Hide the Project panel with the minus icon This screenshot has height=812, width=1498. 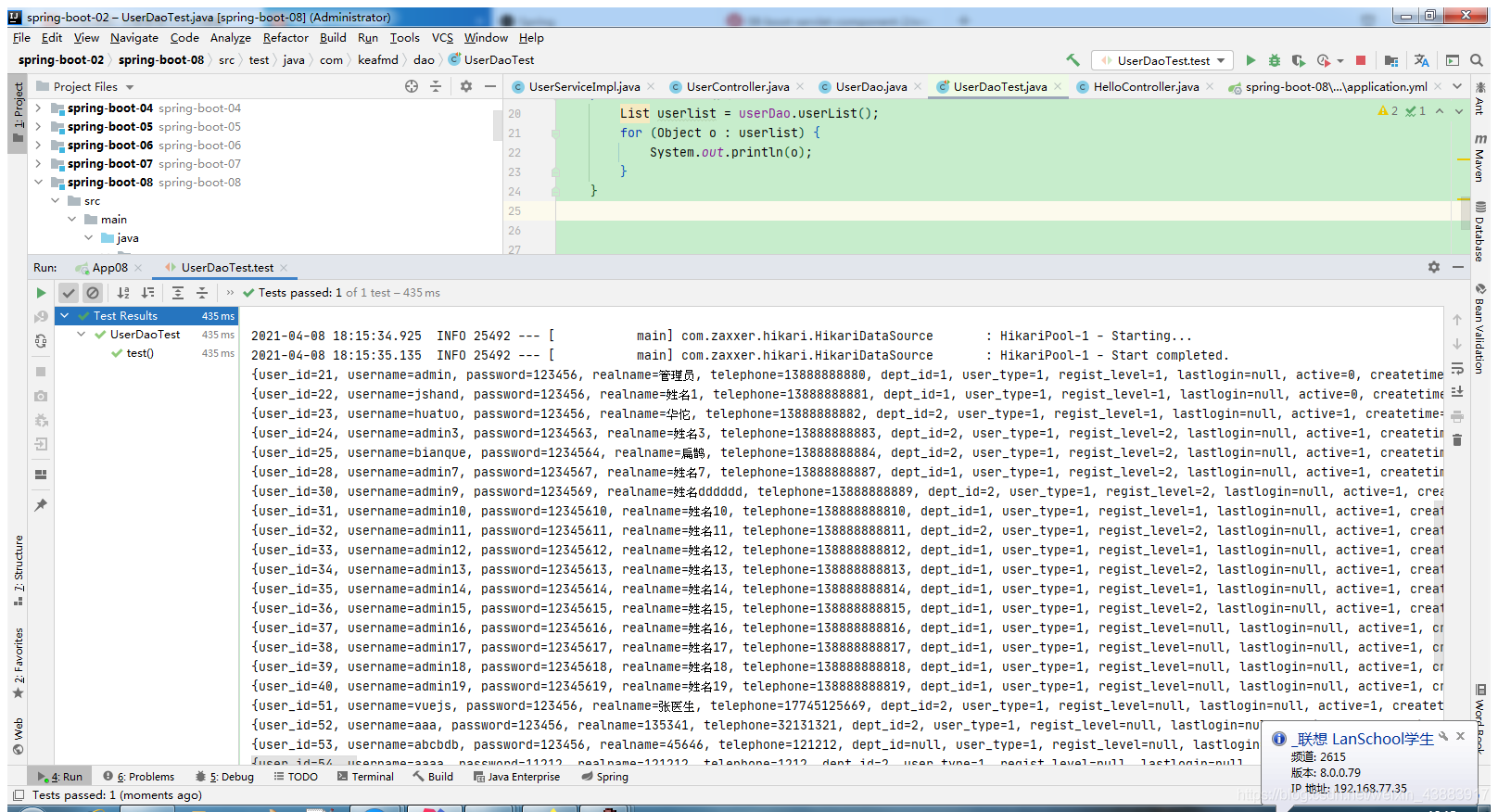click(x=490, y=86)
